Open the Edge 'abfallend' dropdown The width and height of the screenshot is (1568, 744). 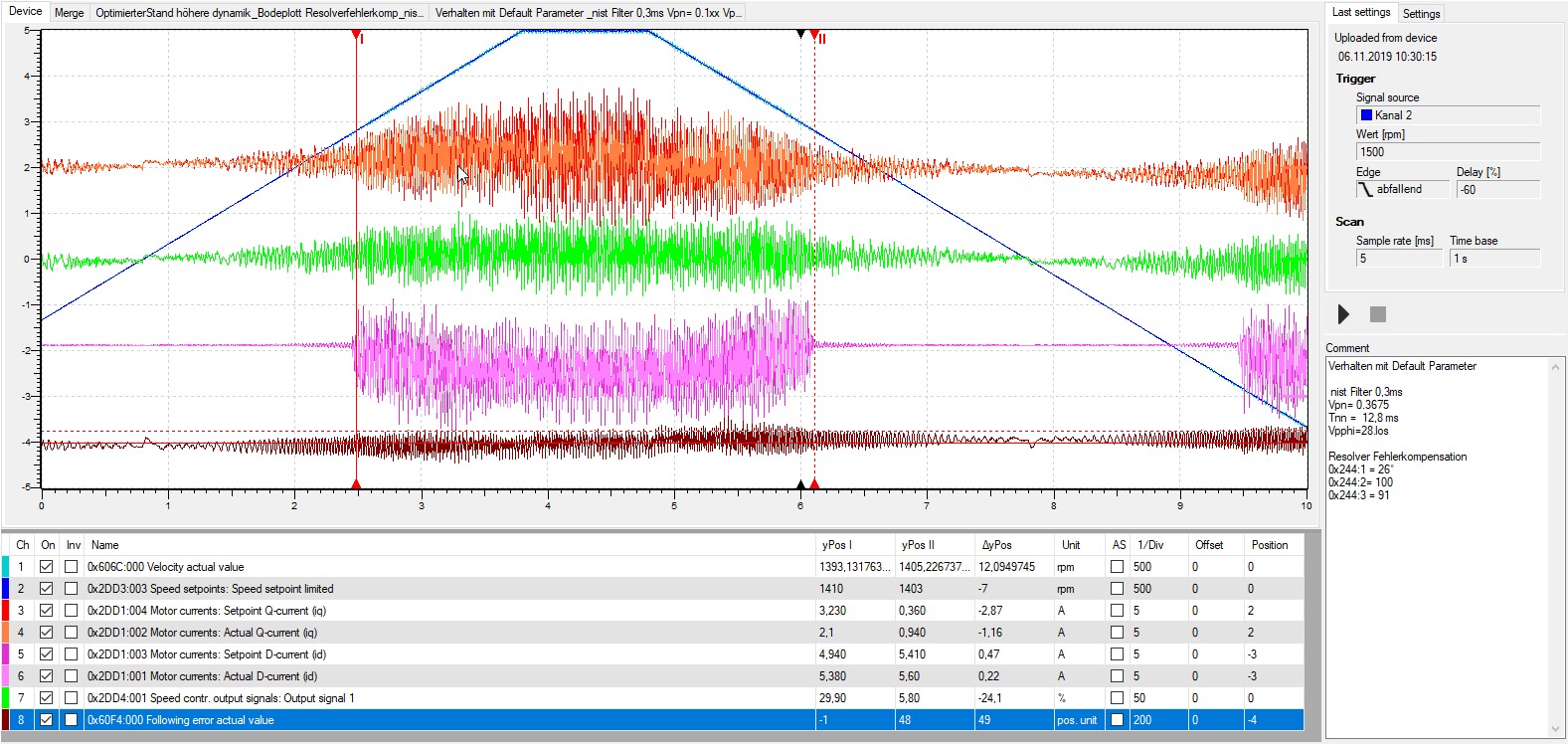[x=1402, y=189]
